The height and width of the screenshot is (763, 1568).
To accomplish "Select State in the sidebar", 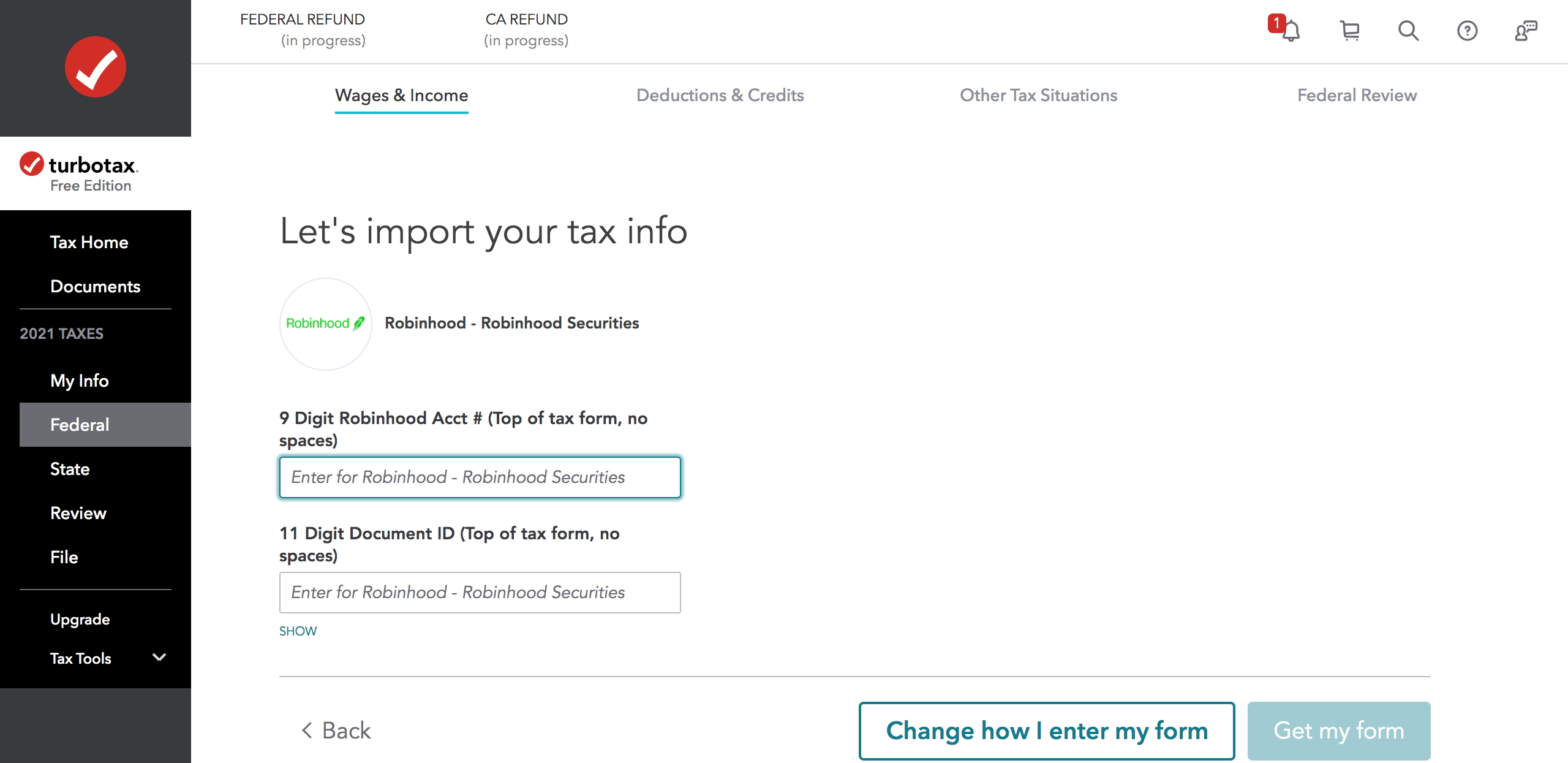I will pos(70,469).
